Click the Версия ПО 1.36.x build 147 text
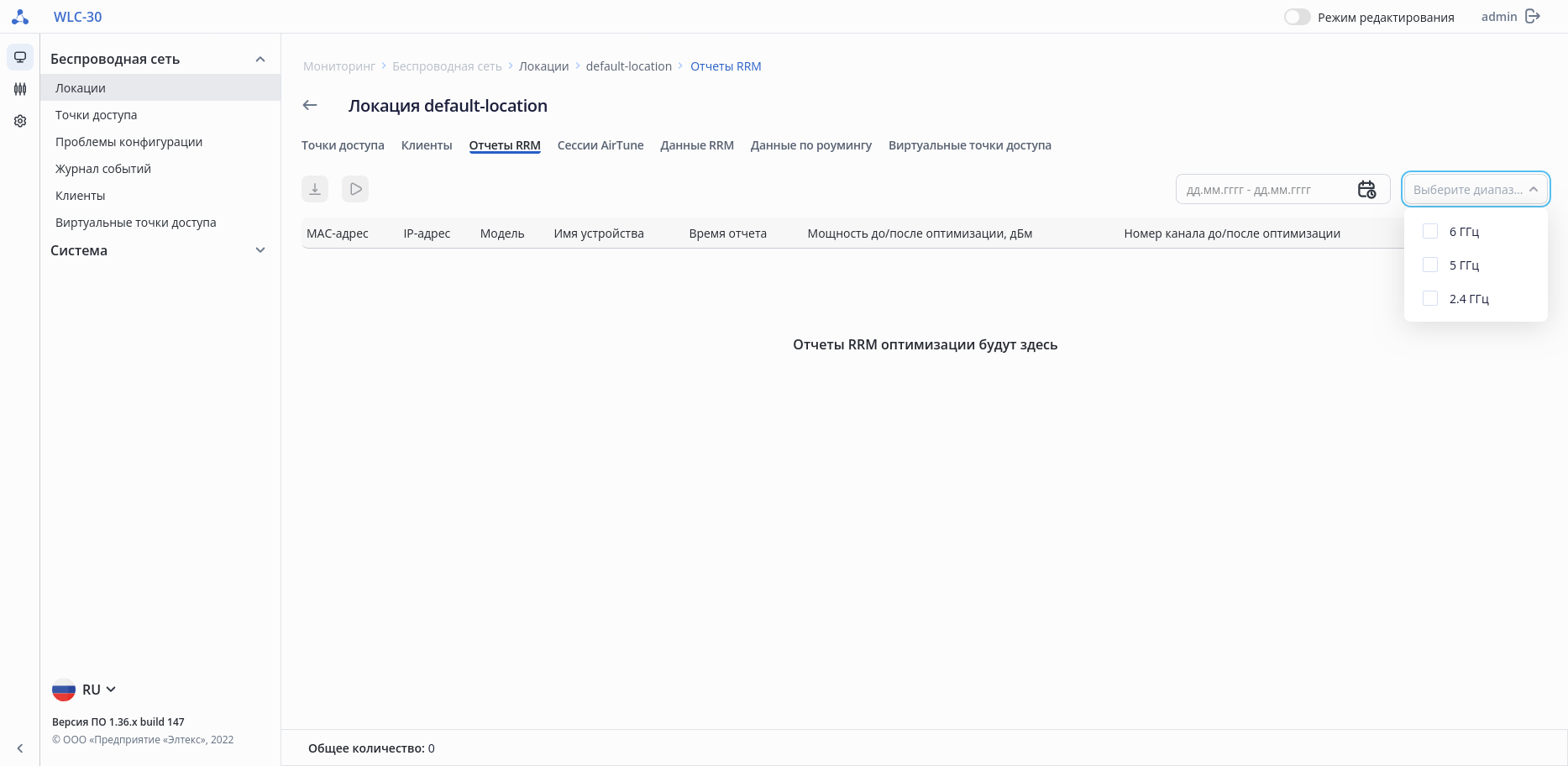This screenshot has width=1568, height=766. (x=118, y=721)
